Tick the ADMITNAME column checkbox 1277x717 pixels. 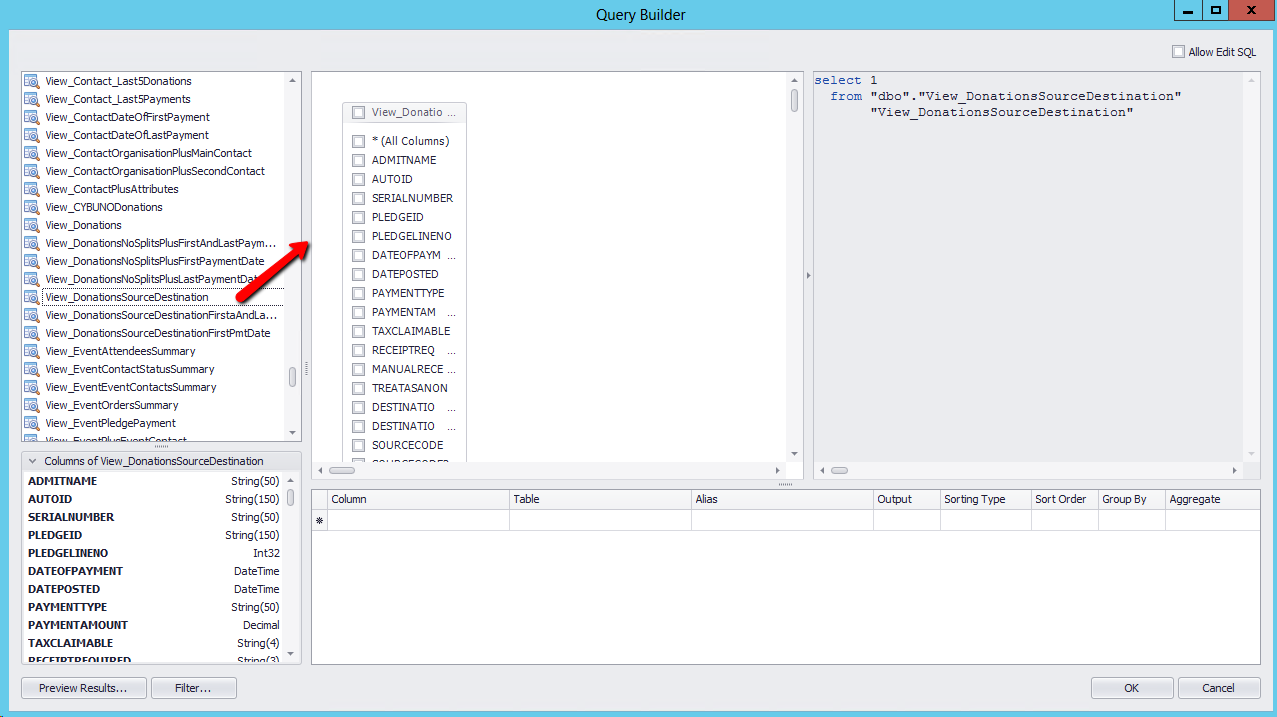click(358, 160)
